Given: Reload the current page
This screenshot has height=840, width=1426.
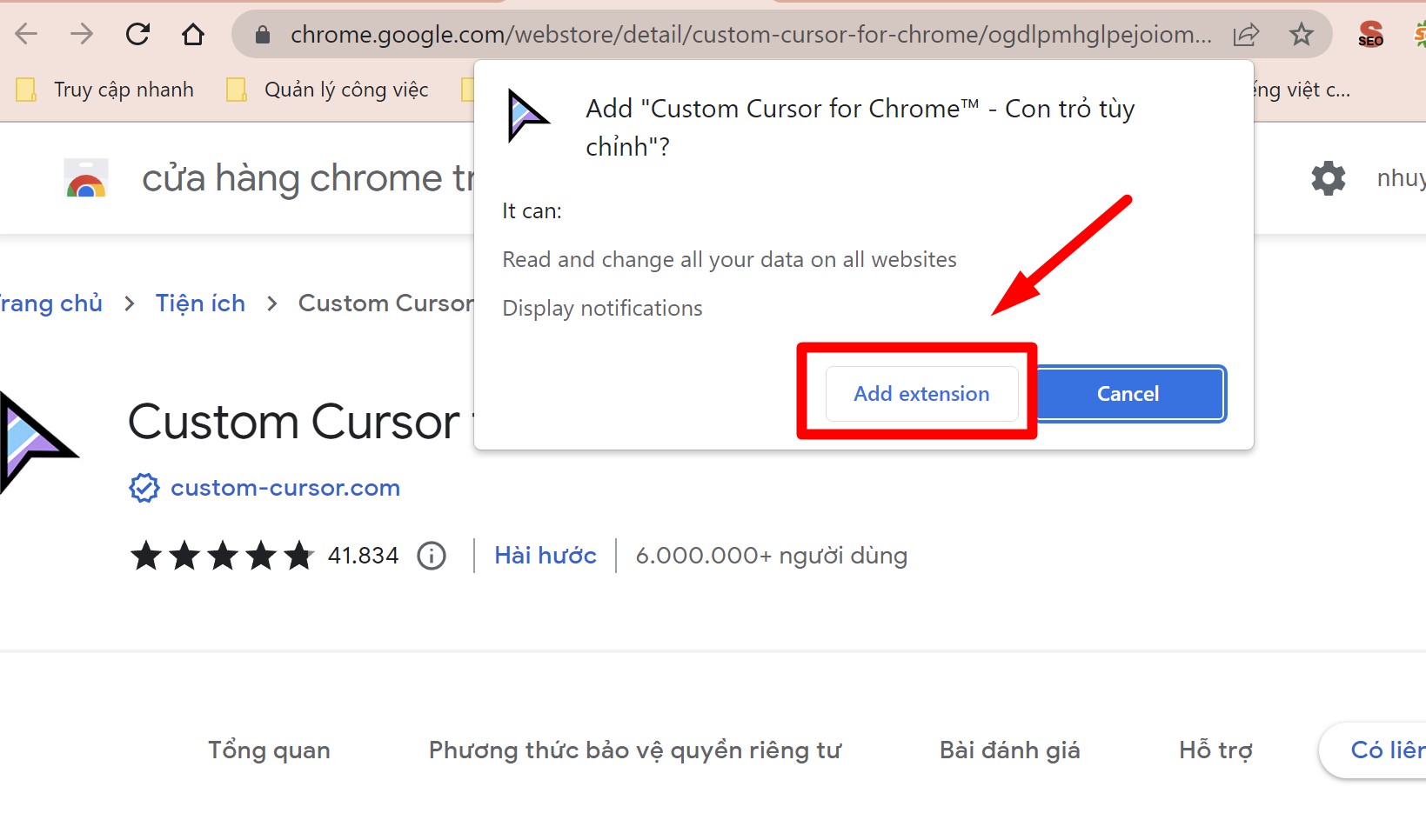Looking at the screenshot, I should (x=137, y=34).
